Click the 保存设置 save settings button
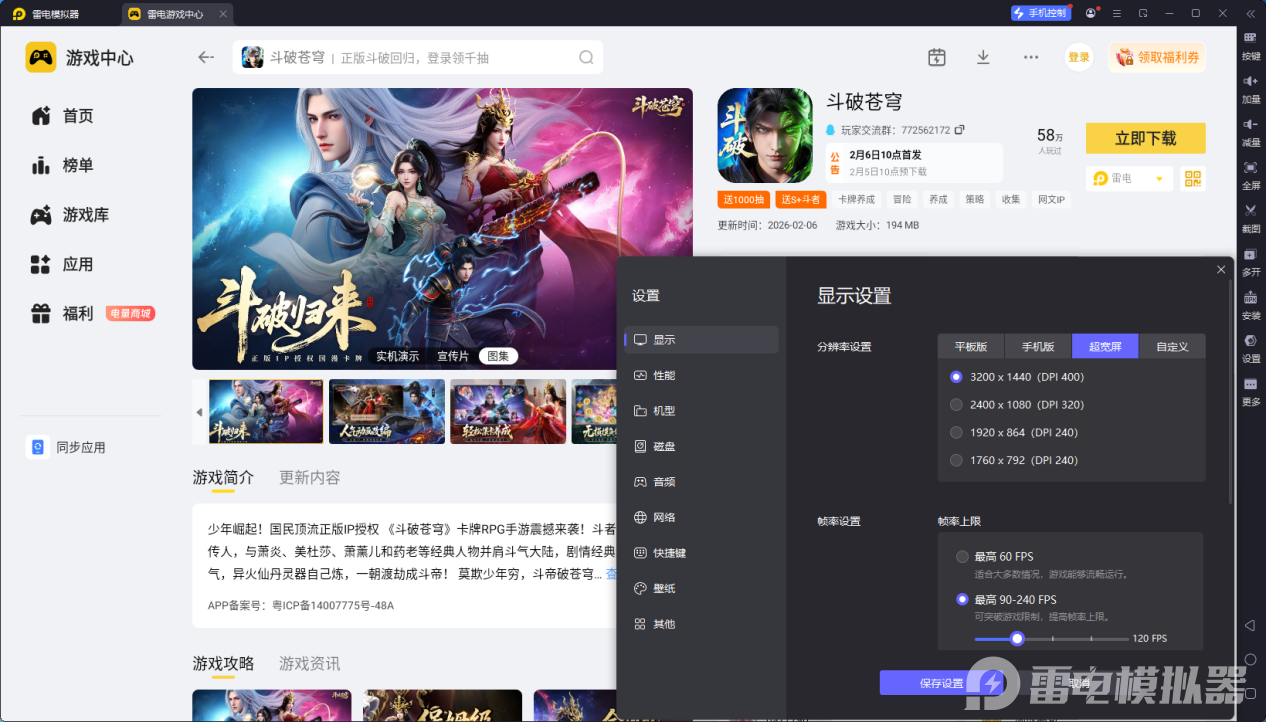The image size is (1266, 722). (x=941, y=683)
